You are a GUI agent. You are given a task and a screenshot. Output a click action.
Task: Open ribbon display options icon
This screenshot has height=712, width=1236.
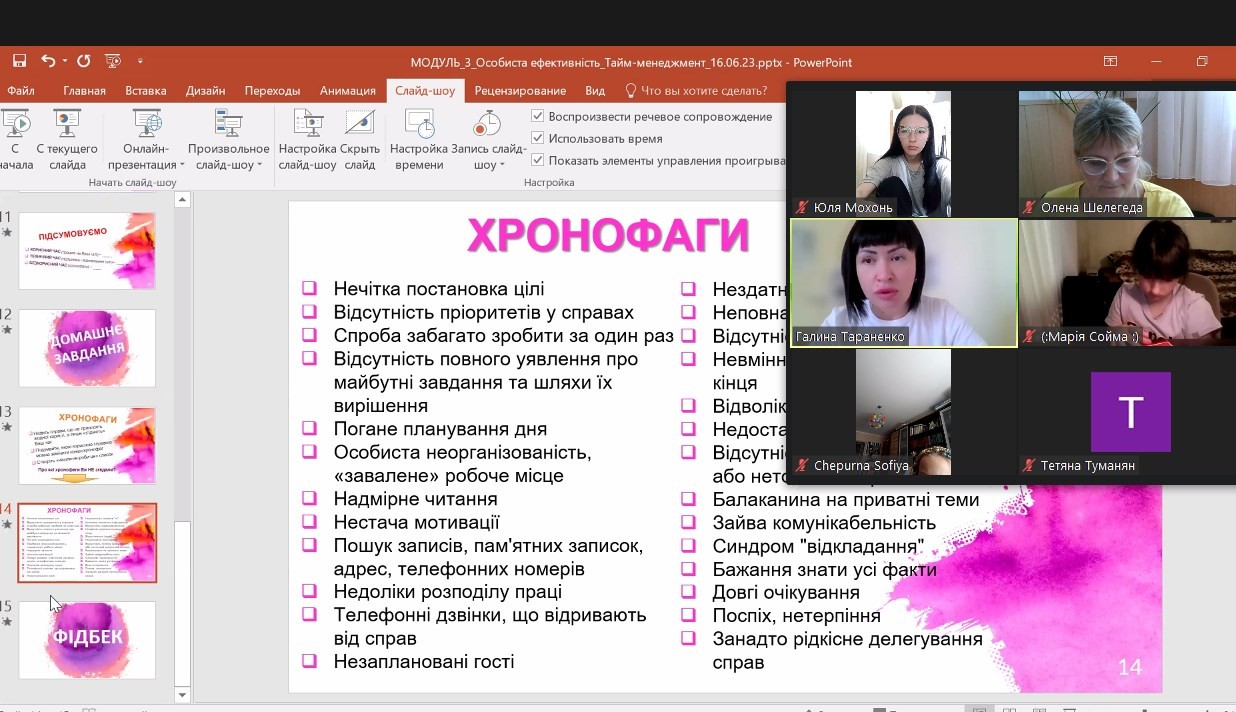tap(1110, 62)
